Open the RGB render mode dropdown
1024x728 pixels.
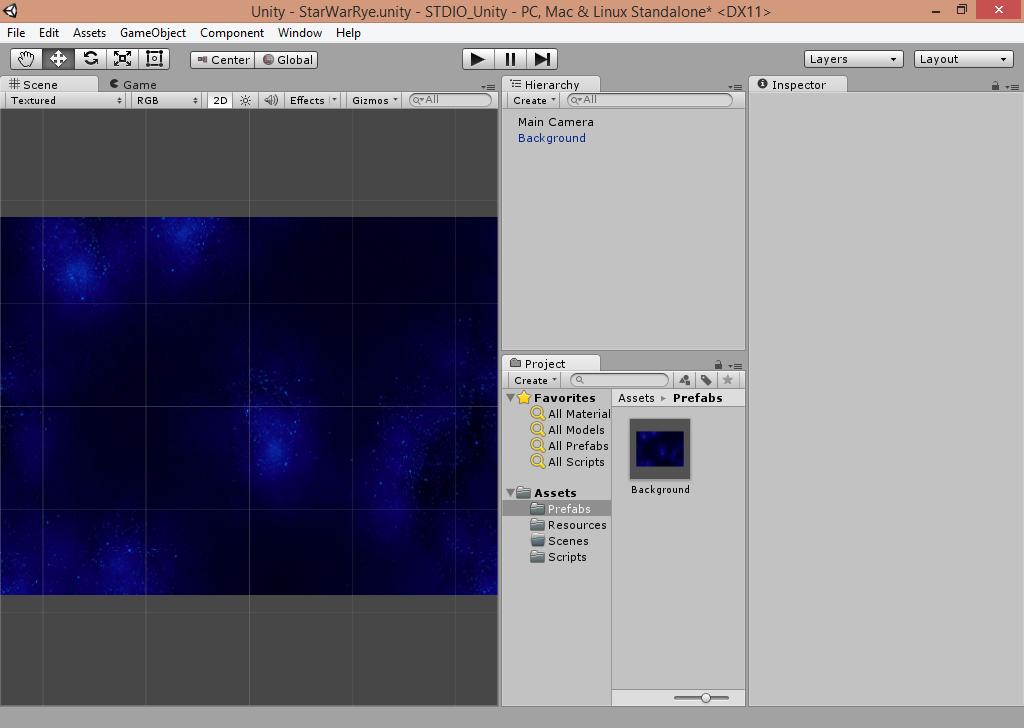pos(166,100)
